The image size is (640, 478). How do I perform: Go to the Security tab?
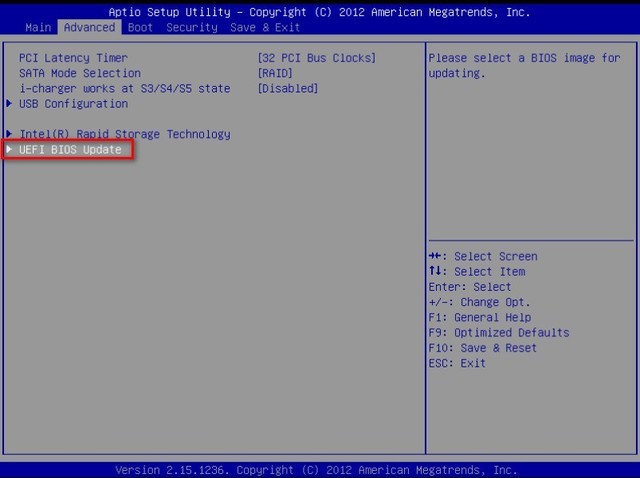pos(191,27)
